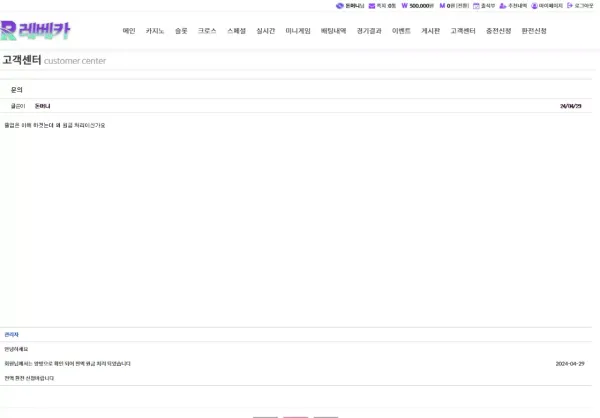This screenshot has height=418, width=600.
Task: Open 출석부 calendar icon
Action: (x=476, y=6)
